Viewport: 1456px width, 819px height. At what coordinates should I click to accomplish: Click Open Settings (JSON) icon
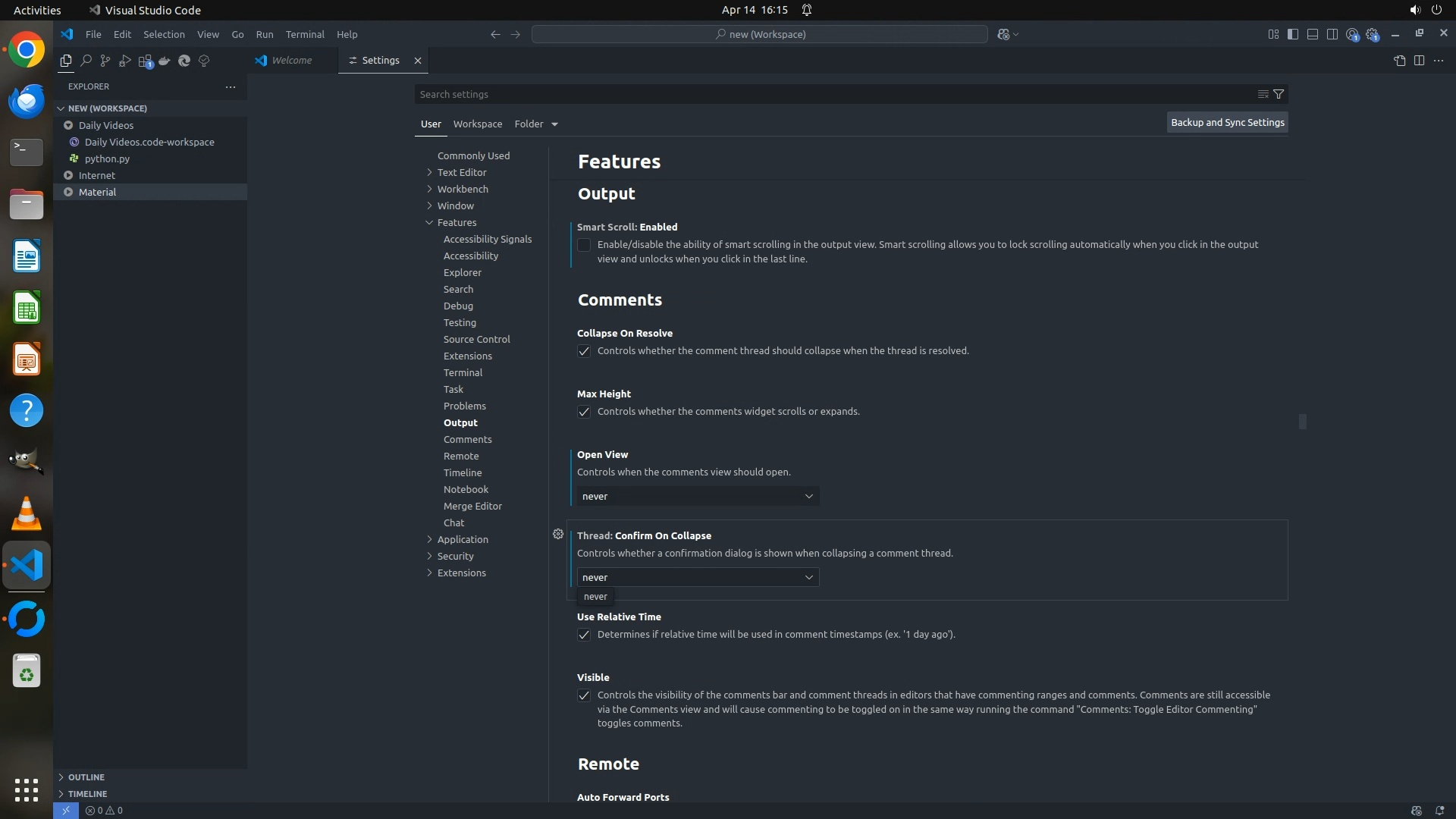pyautogui.click(x=1399, y=61)
